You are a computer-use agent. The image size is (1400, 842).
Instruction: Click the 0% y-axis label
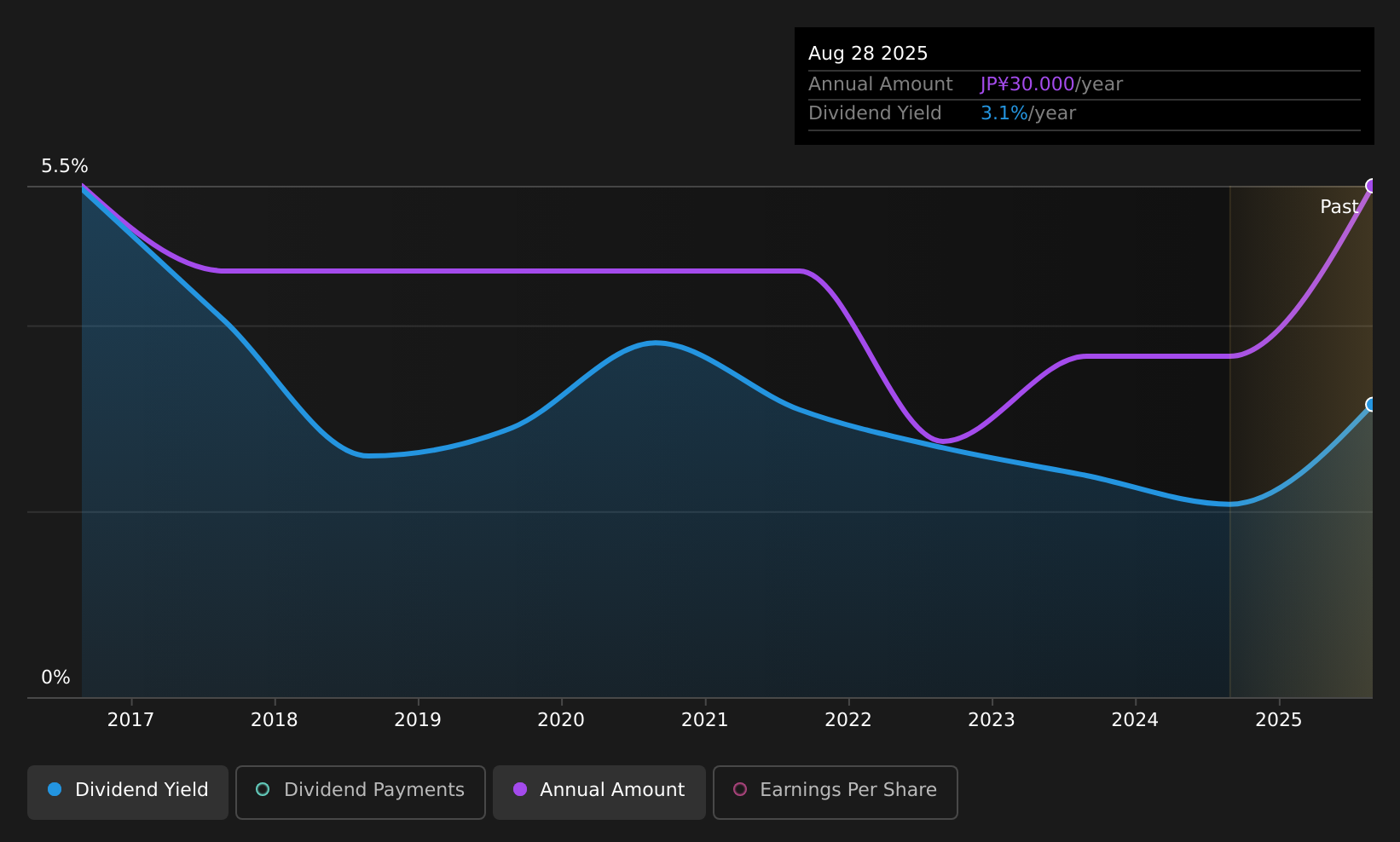click(x=55, y=678)
